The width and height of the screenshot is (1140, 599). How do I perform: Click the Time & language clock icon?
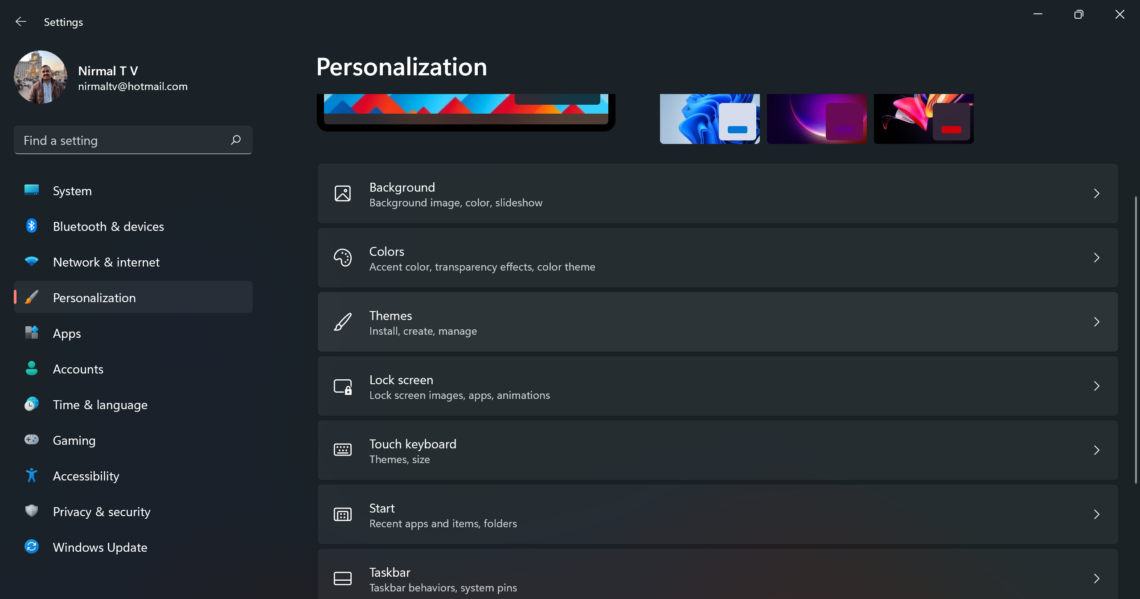tap(32, 404)
